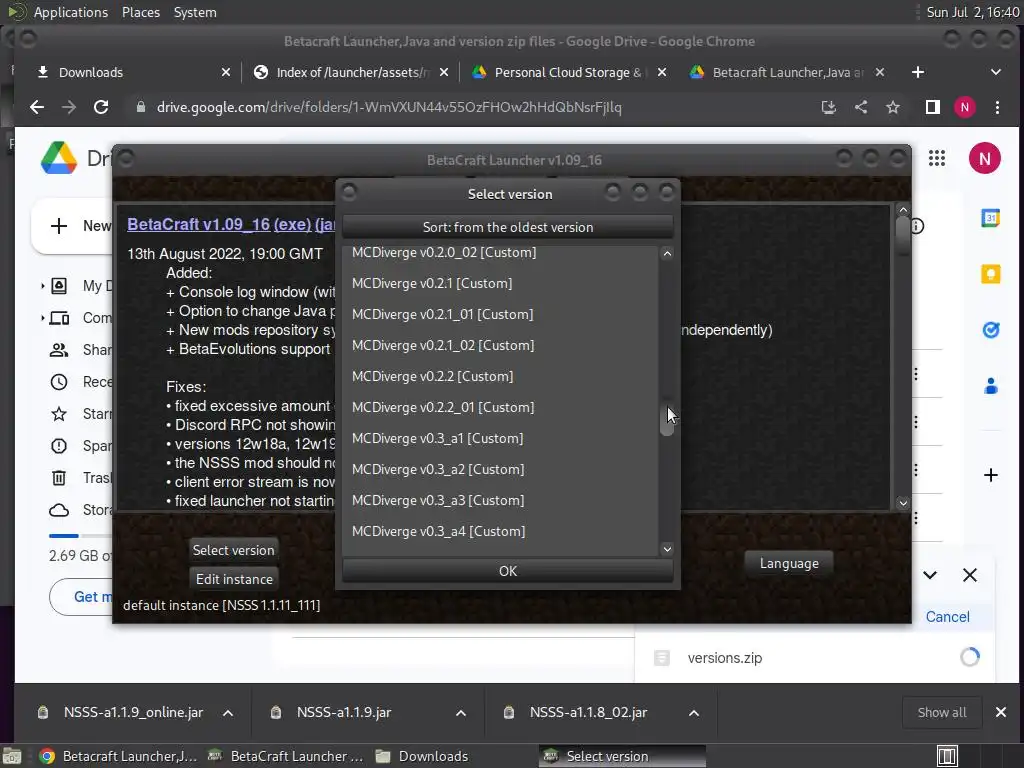Open BetaCraft v1.09_16 changelog link
1024x768 pixels.
tap(199, 224)
